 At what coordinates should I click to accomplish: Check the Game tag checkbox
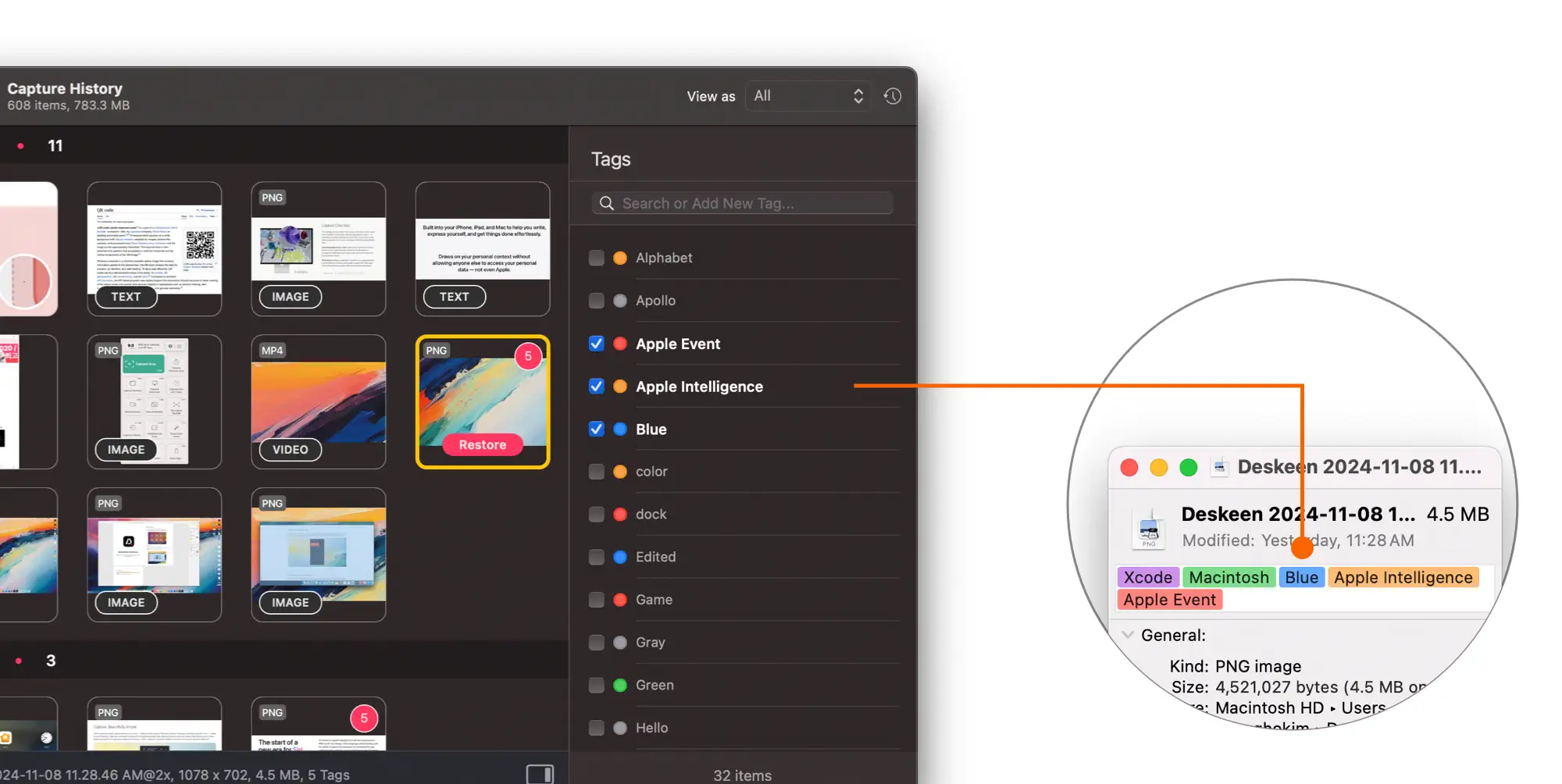coord(597,600)
